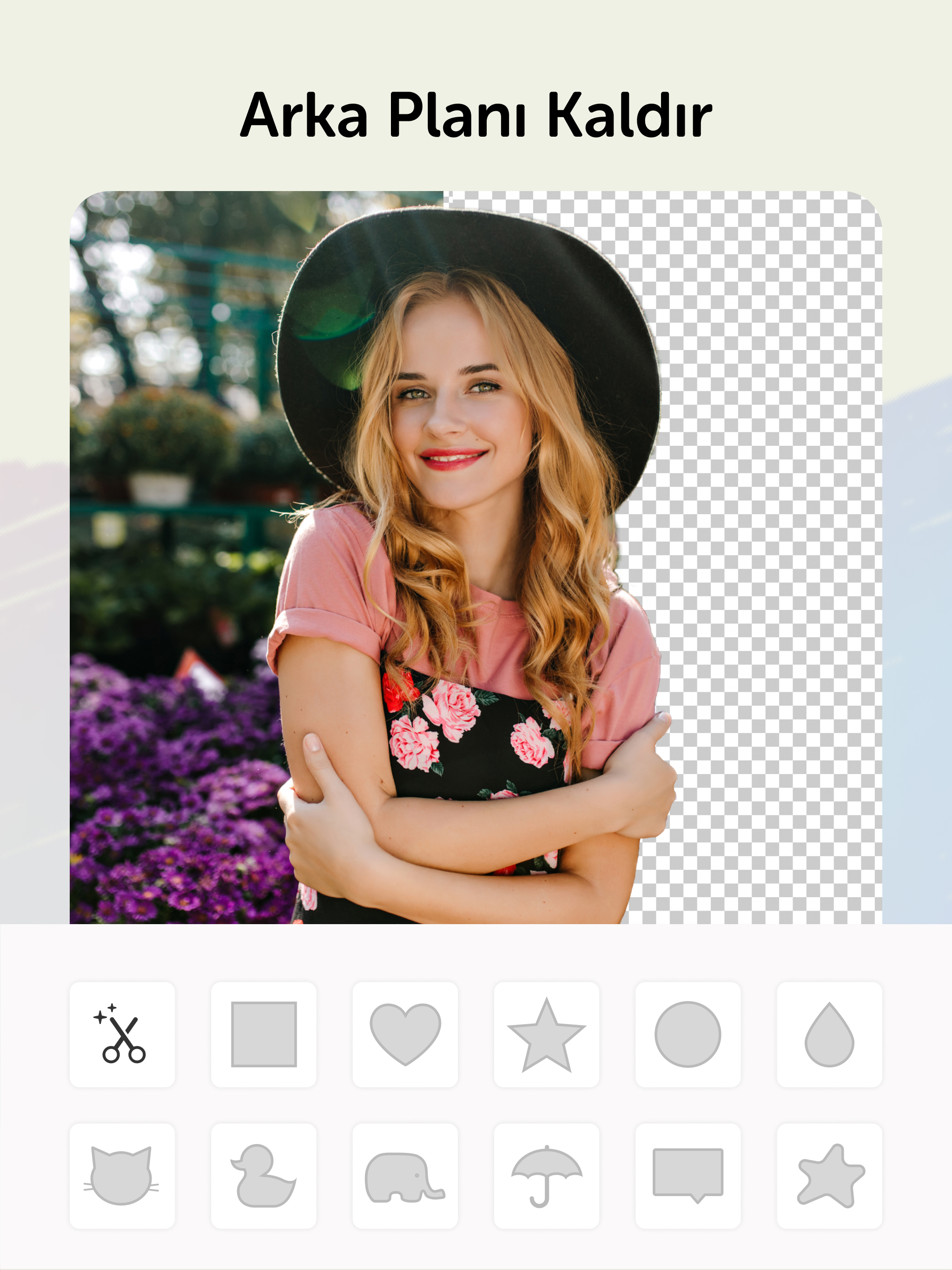
Task: Tap the "Arka Planı Kaldır" heading
Action: [476, 115]
